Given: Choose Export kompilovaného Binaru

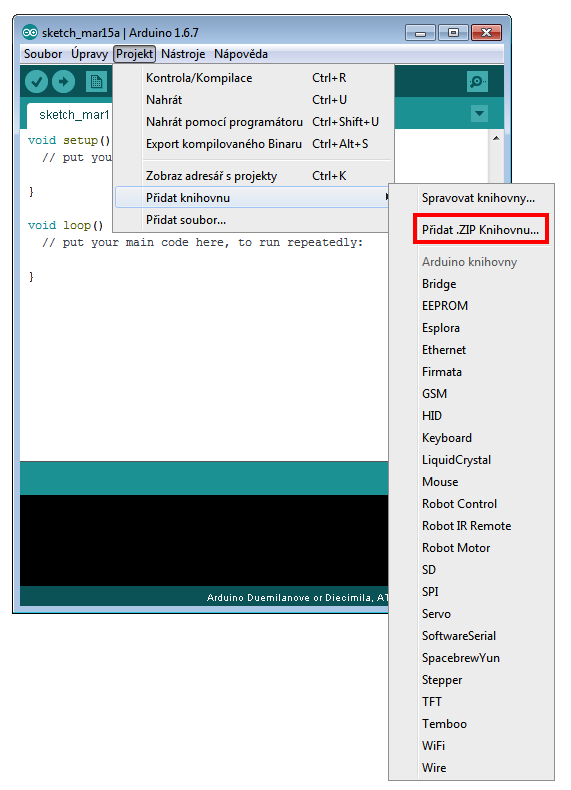Looking at the screenshot, I should point(253,144).
